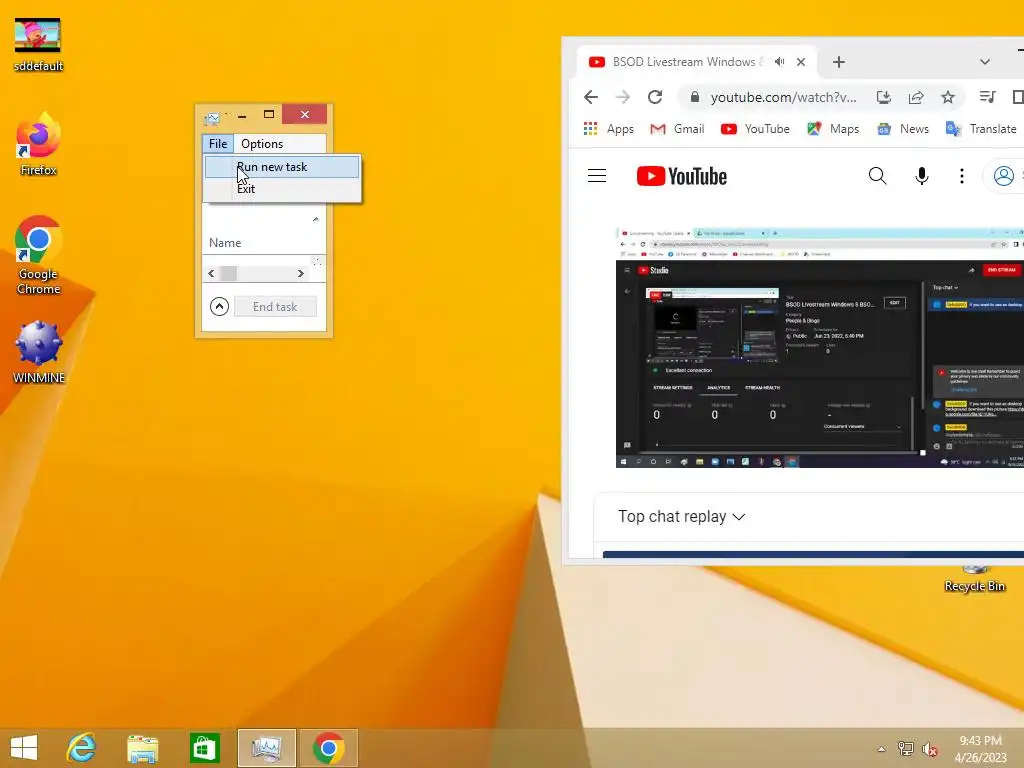The image size is (1024, 768).
Task: Select the Google Chrome desktop shortcut
Action: pos(38,255)
